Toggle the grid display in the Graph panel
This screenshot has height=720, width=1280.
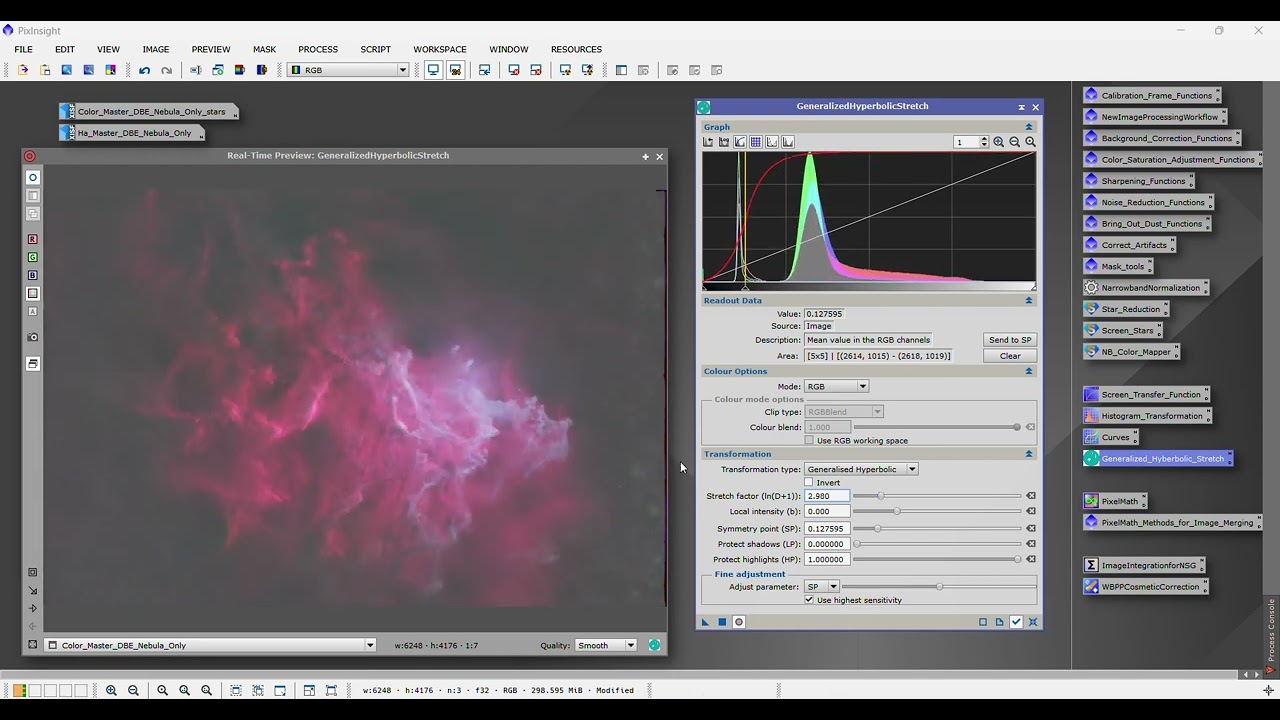click(x=756, y=142)
